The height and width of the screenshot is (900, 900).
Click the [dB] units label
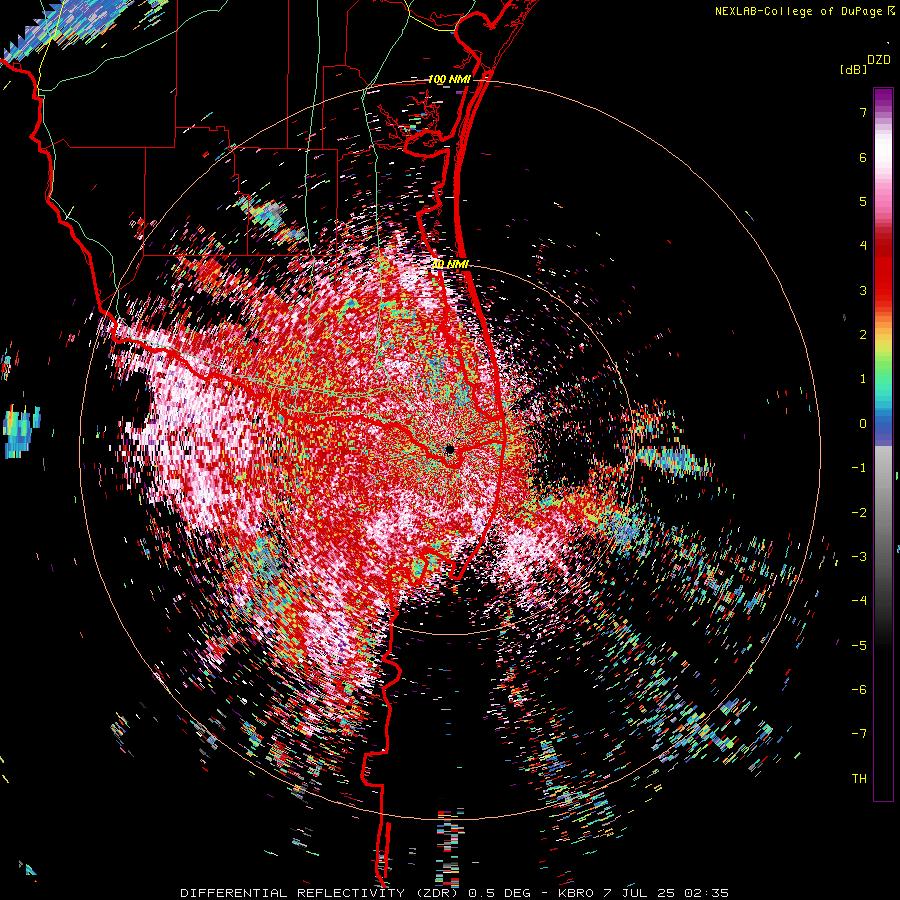point(854,70)
